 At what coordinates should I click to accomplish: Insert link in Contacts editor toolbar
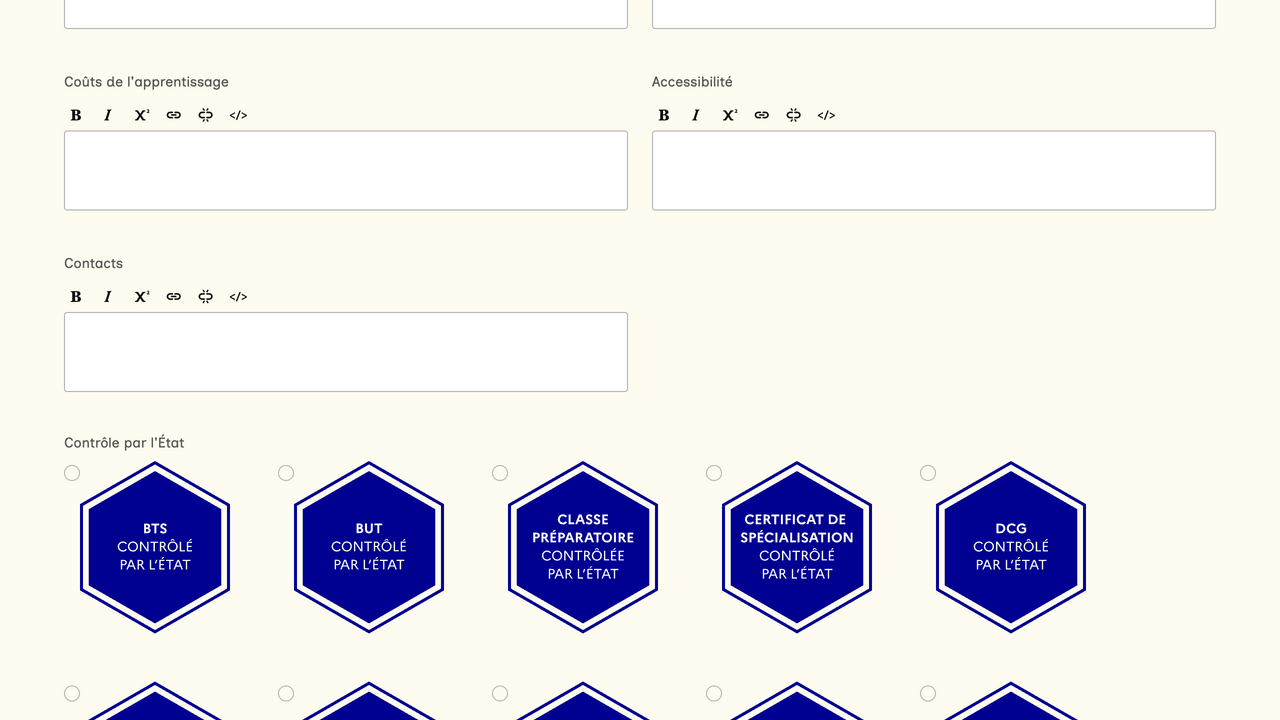(174, 297)
